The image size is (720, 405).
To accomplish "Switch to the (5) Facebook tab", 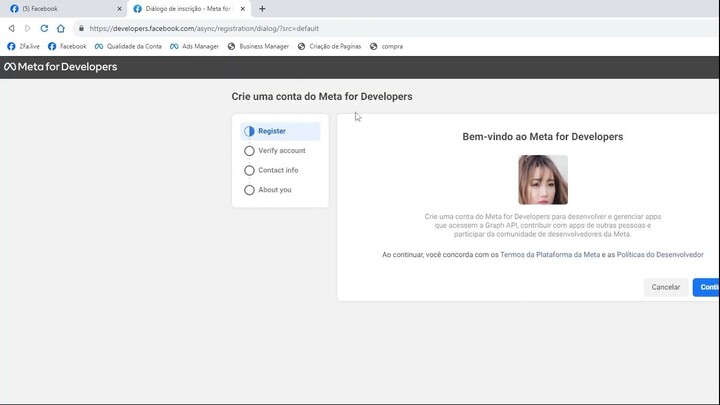I will tap(64, 9).
